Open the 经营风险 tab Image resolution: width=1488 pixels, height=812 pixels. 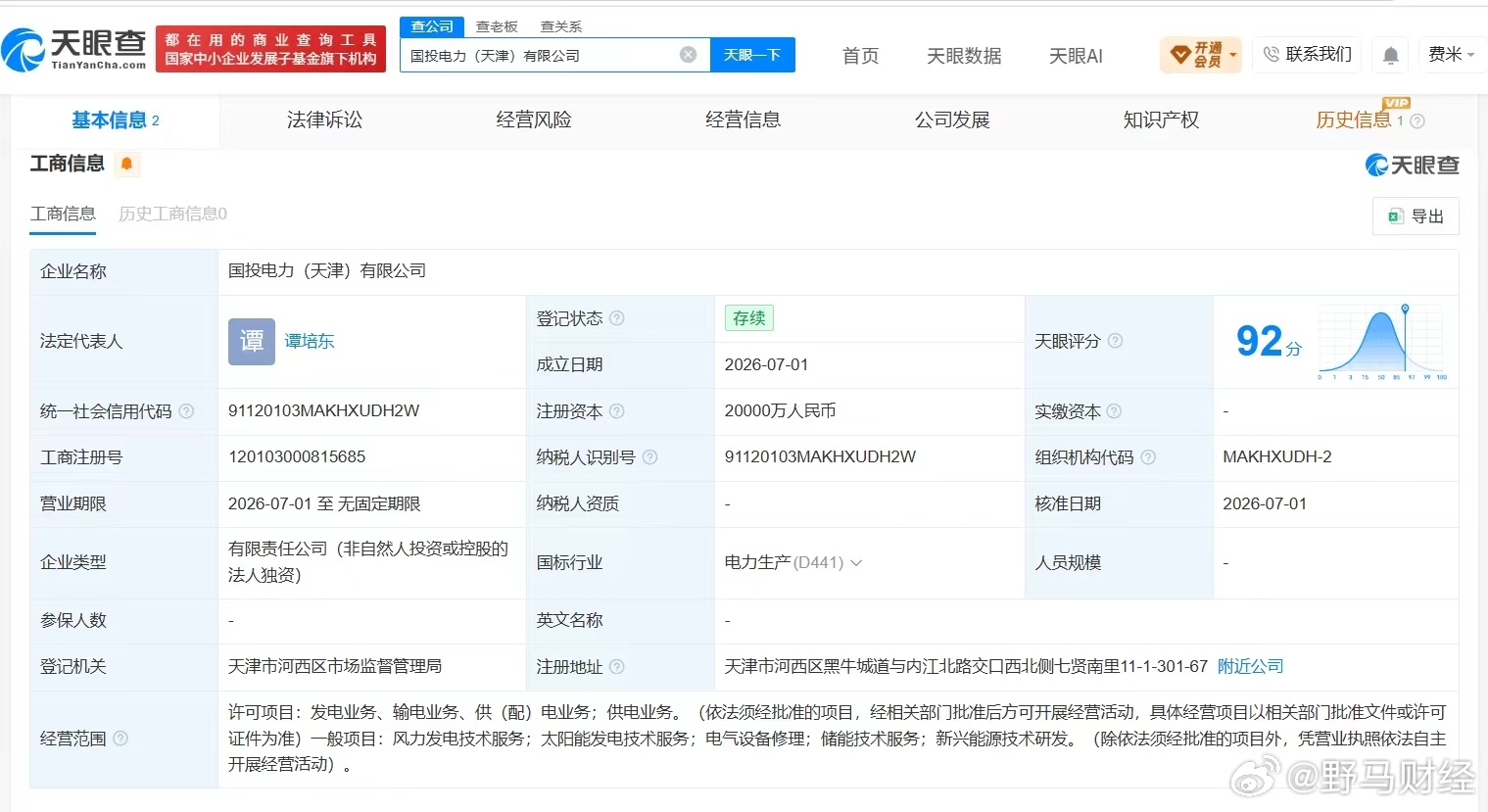click(x=534, y=120)
